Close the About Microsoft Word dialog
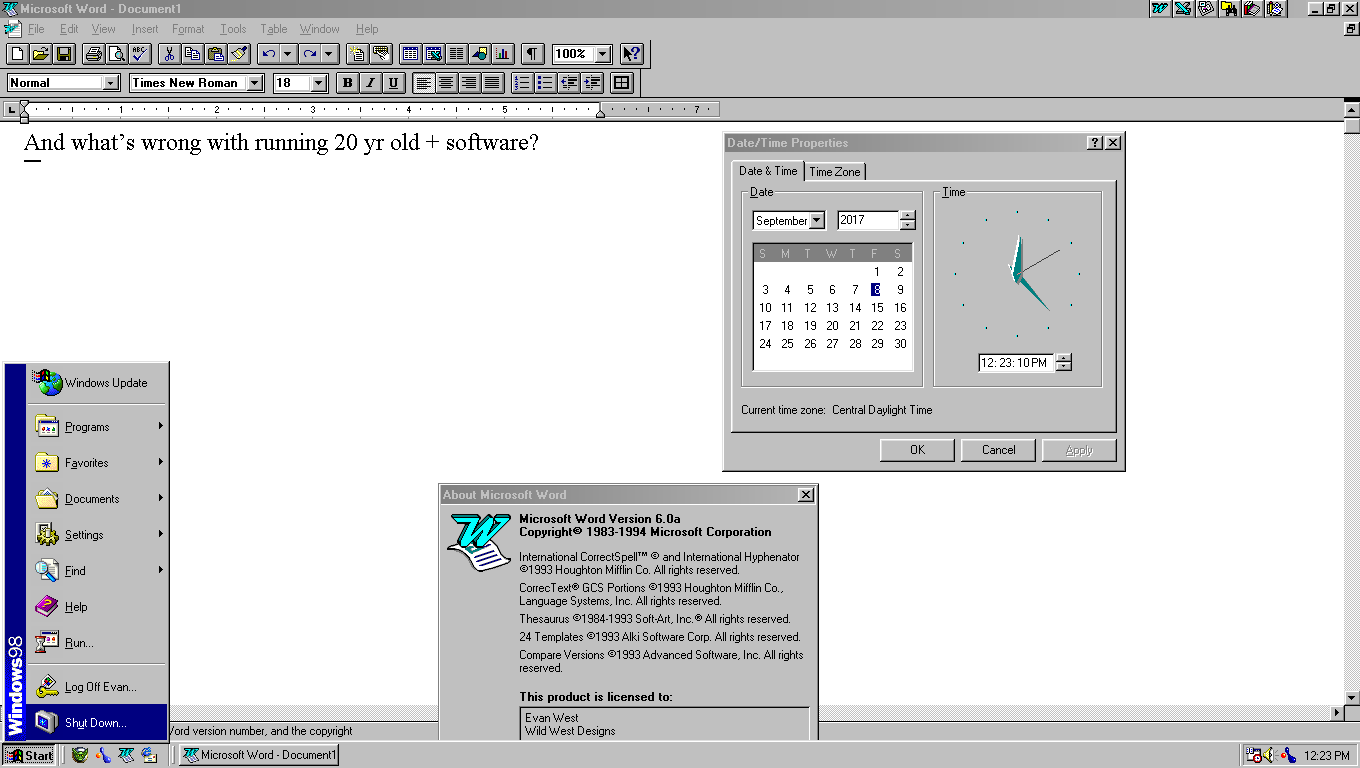1360x768 pixels. coord(806,495)
